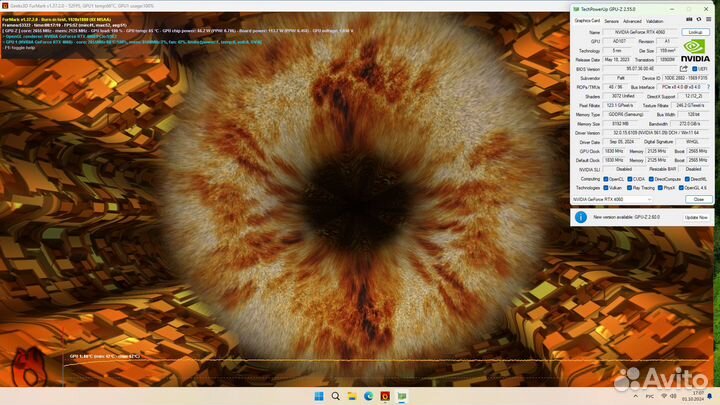Click the GPU value AD107
720x405 pixels.
[x=619, y=41]
